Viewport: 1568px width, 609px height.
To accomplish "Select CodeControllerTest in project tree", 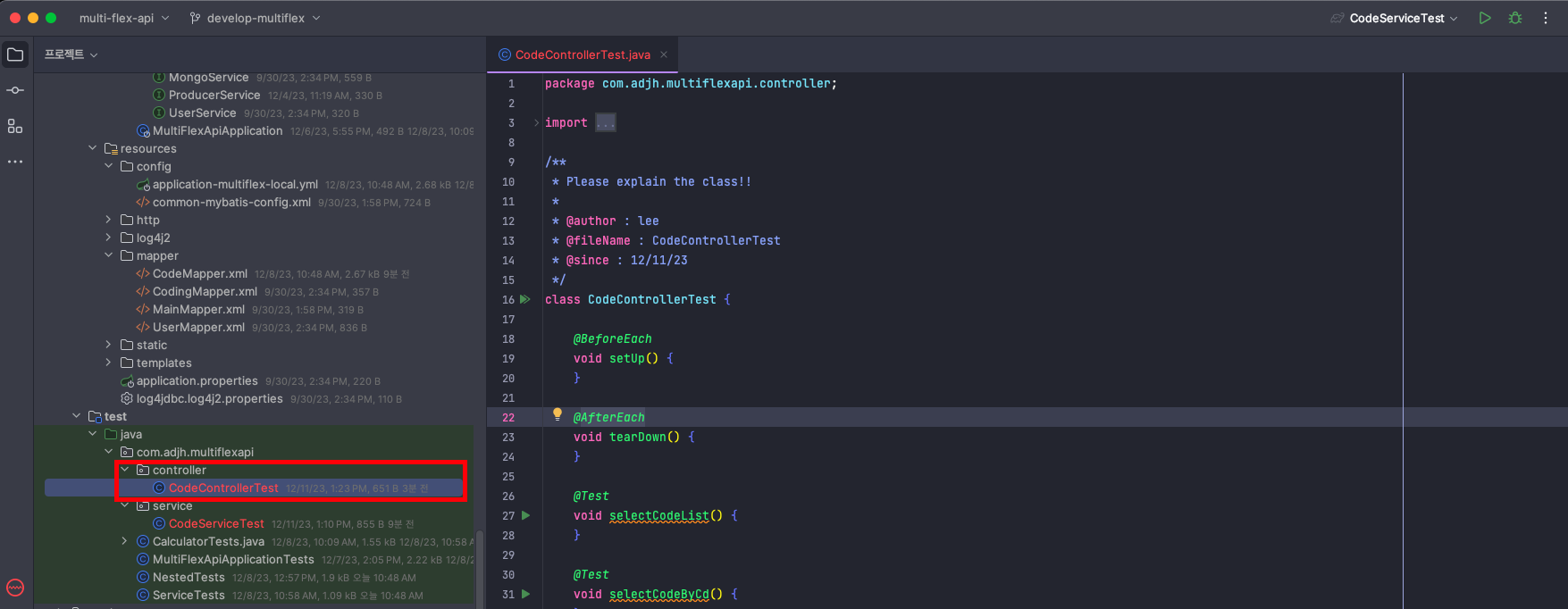I will pyautogui.click(x=223, y=488).
